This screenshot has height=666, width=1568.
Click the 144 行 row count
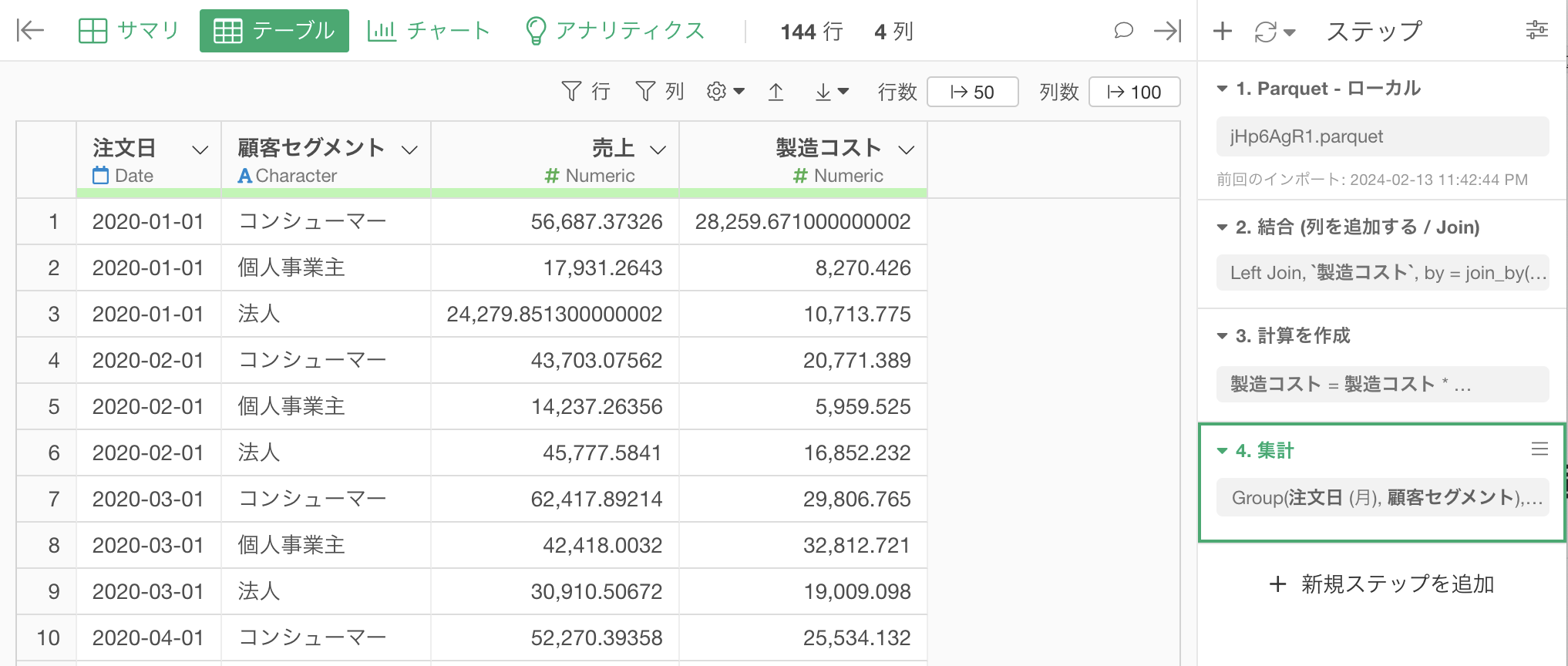point(812,32)
